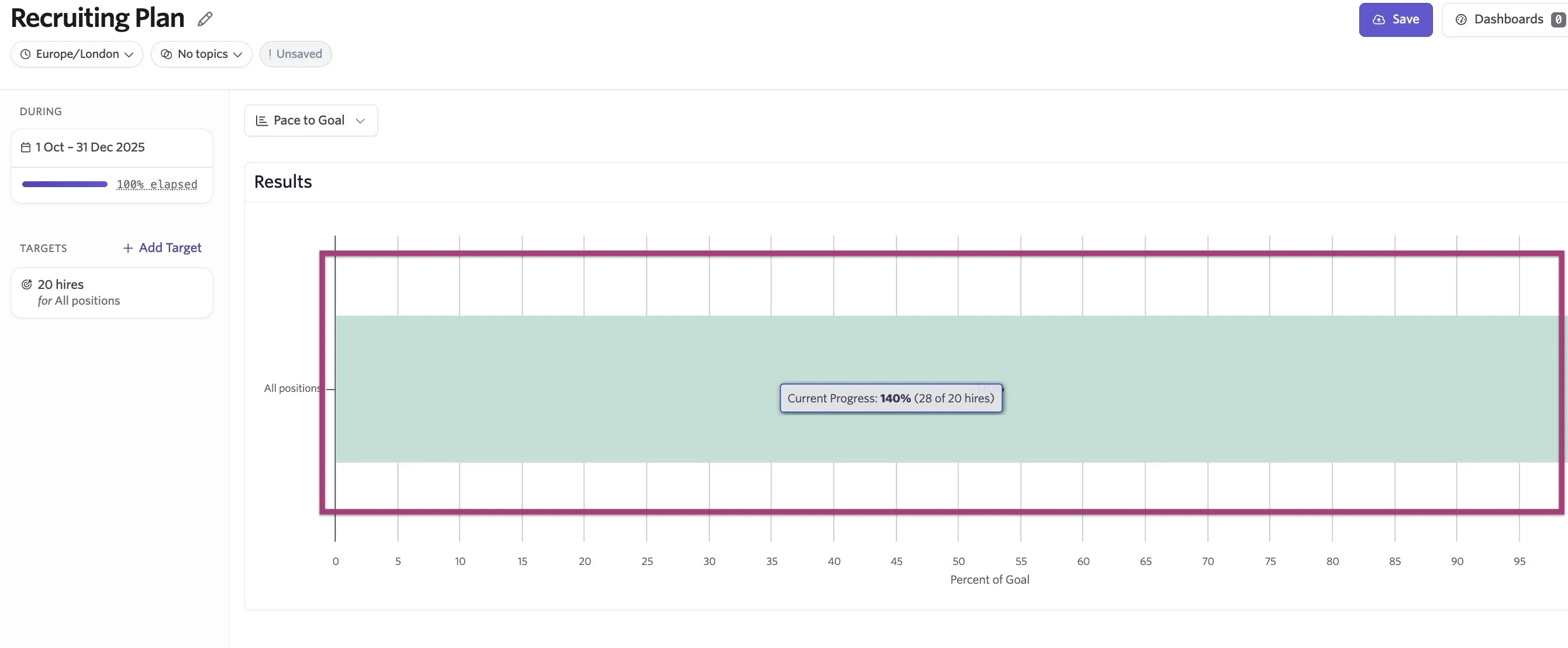Click the Results heading
This screenshot has width=1568, height=648.
coord(283,181)
